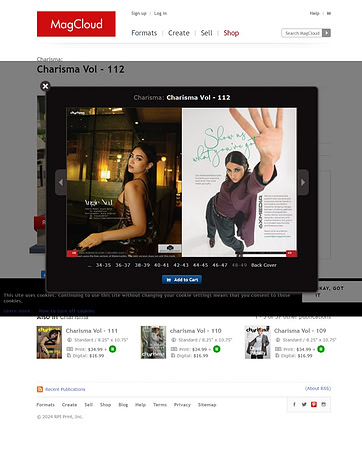The image size is (362, 450).
Task: Click the search submit arrow button
Action: click(x=326, y=33)
